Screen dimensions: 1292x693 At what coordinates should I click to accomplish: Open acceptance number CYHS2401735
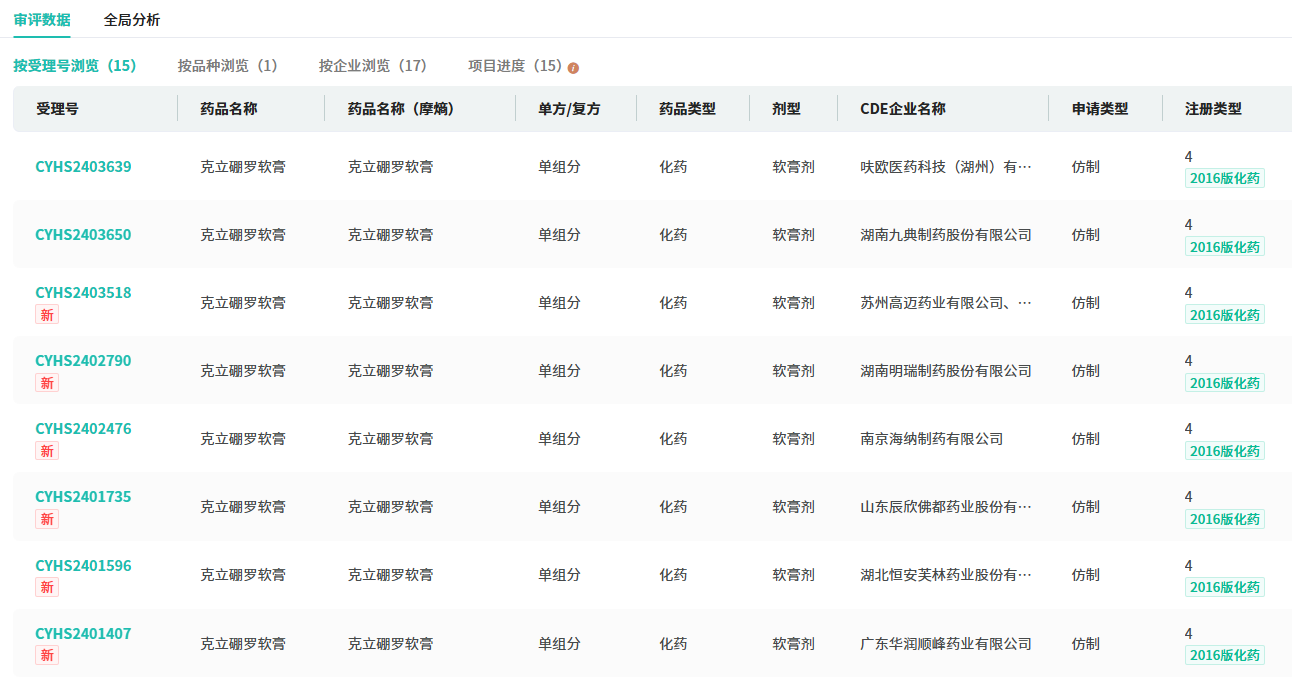coord(83,497)
